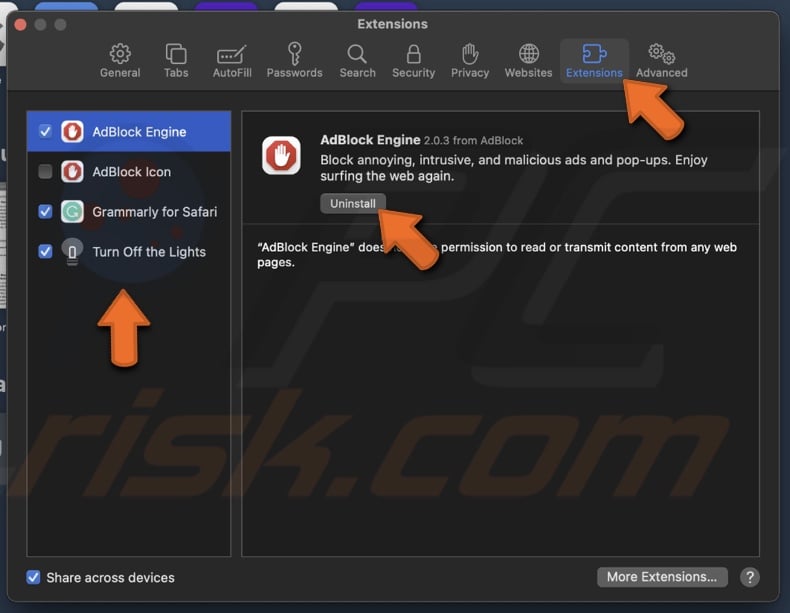Open the Websites globe pane
This screenshot has width=790, height=613.
click(x=528, y=60)
